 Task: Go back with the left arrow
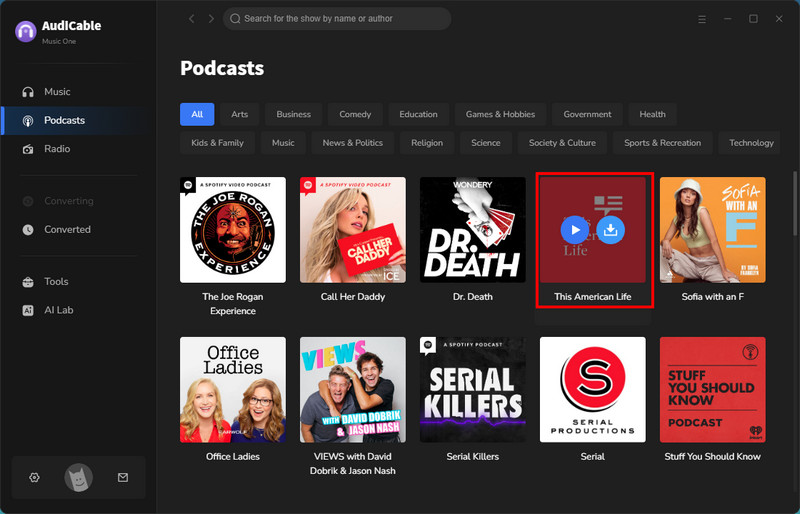192,19
